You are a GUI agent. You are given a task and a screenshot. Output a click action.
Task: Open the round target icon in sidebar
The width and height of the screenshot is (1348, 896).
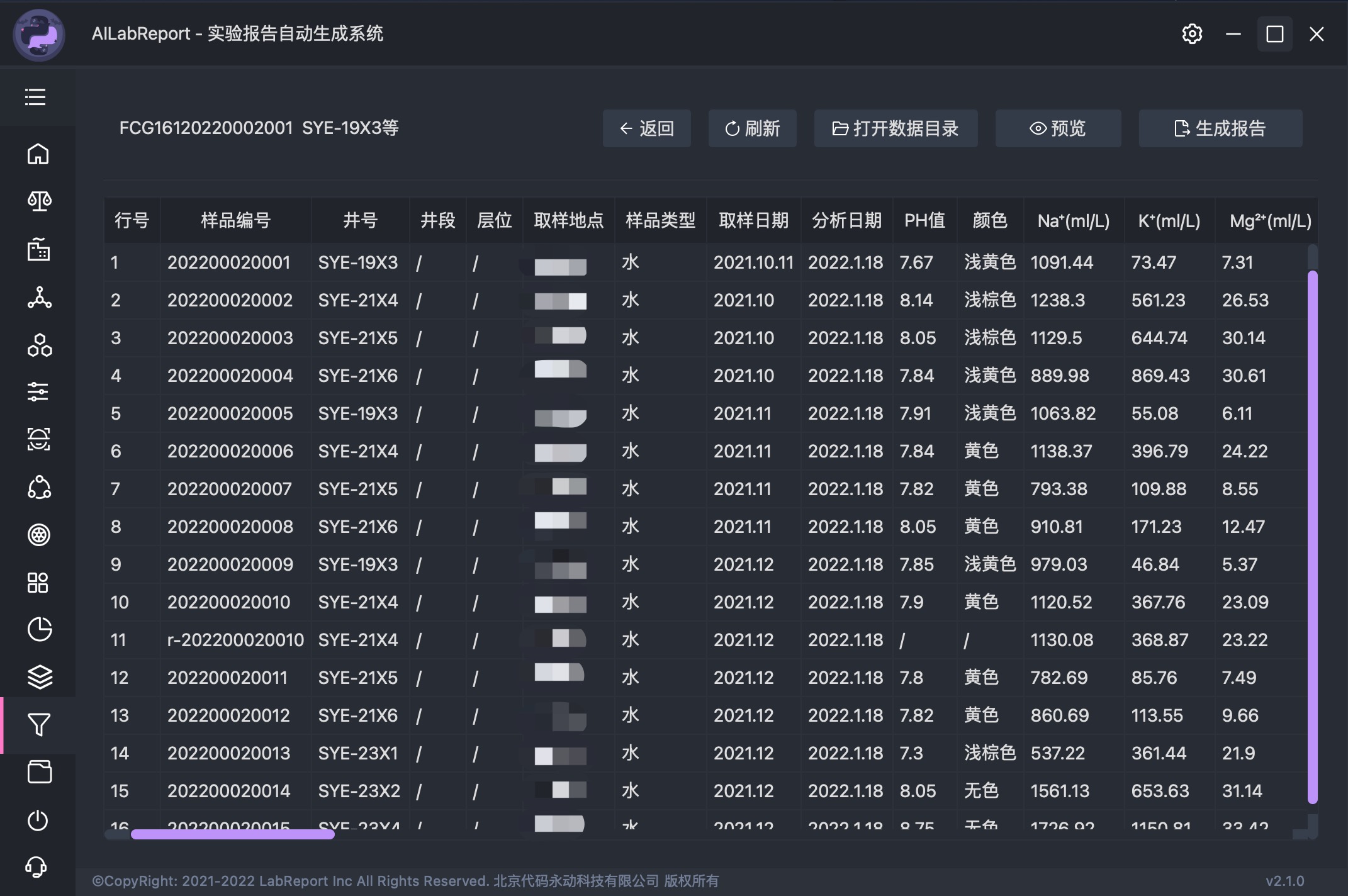(x=39, y=535)
